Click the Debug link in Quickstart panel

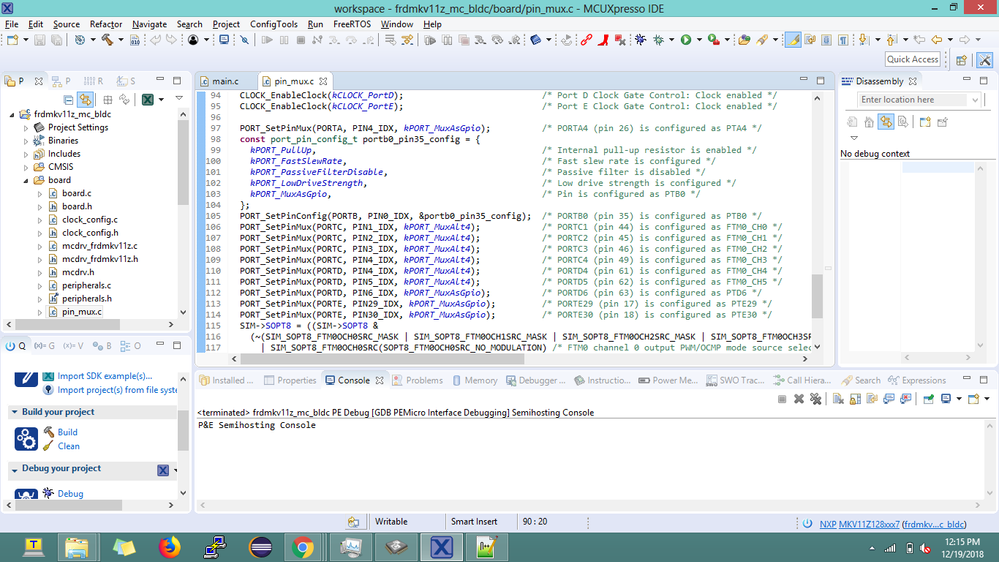(x=70, y=494)
